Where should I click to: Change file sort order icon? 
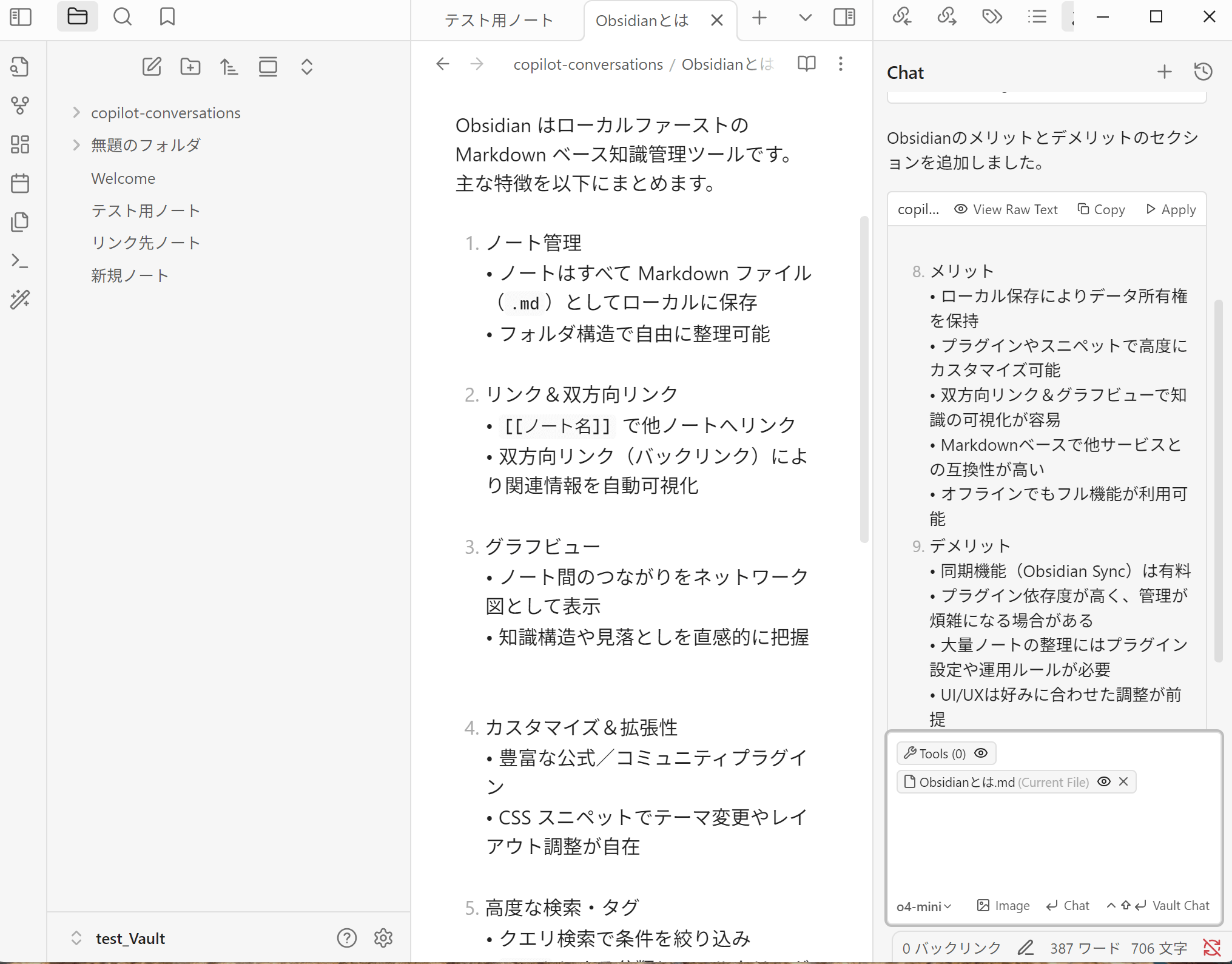pos(229,67)
